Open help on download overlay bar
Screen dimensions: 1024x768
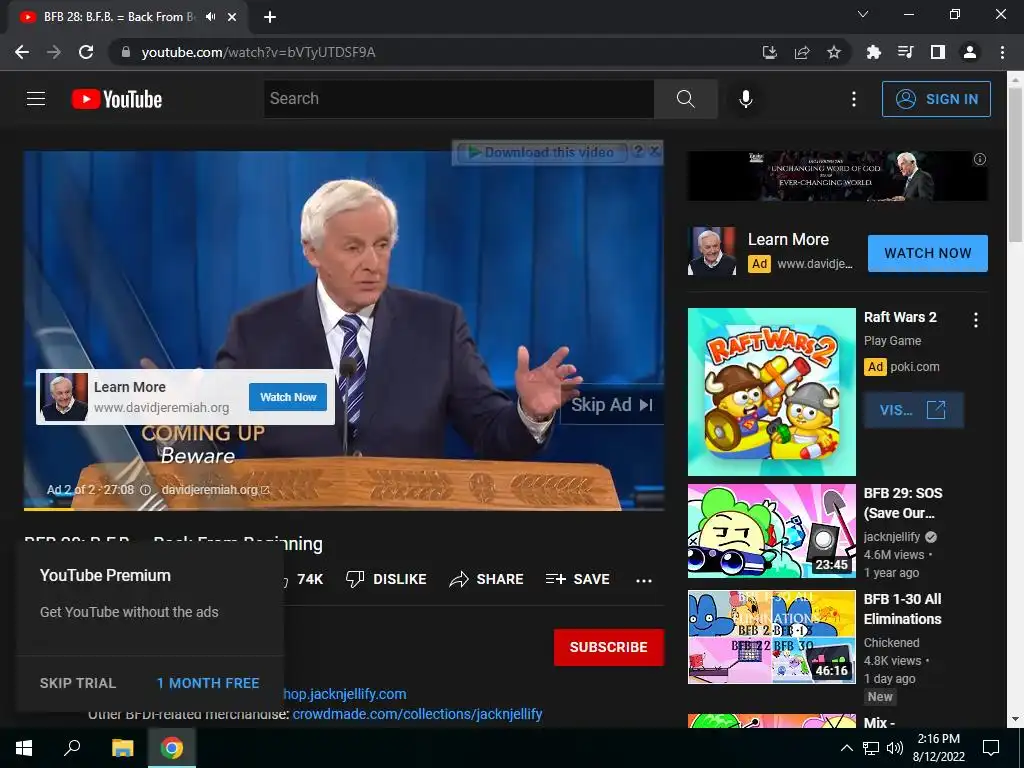click(x=638, y=152)
